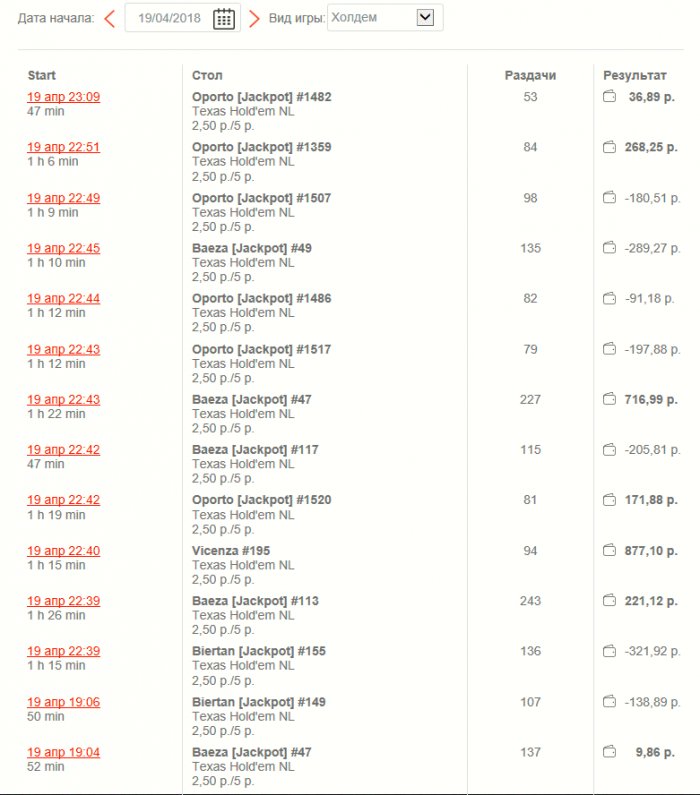This screenshot has width=700, height=795.
Task: Open the 19 апр 19:06 session link
Action: pyautogui.click(x=63, y=702)
